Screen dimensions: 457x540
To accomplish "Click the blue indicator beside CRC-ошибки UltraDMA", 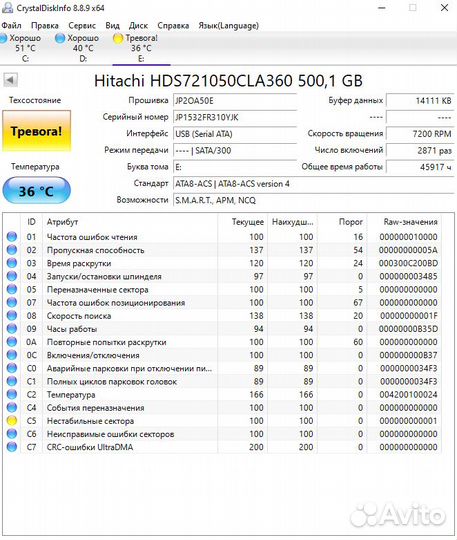I will pos(12,447).
